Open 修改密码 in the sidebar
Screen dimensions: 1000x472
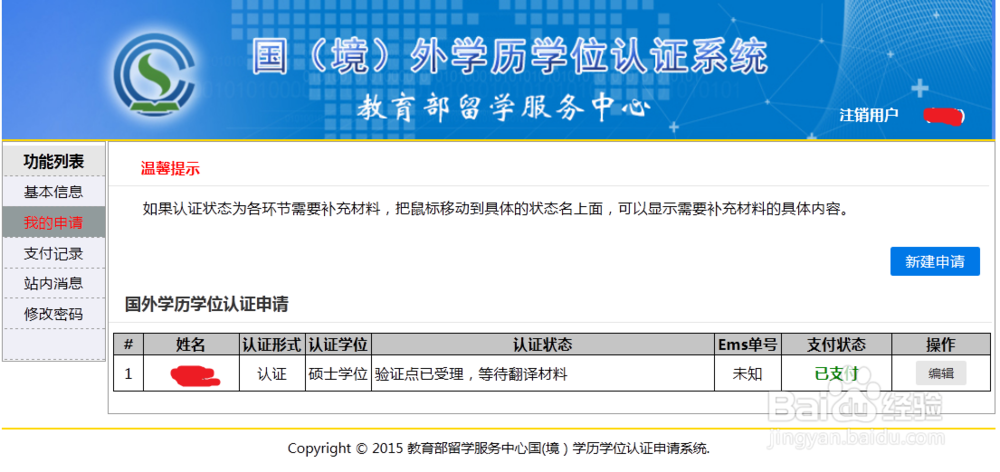[54, 314]
